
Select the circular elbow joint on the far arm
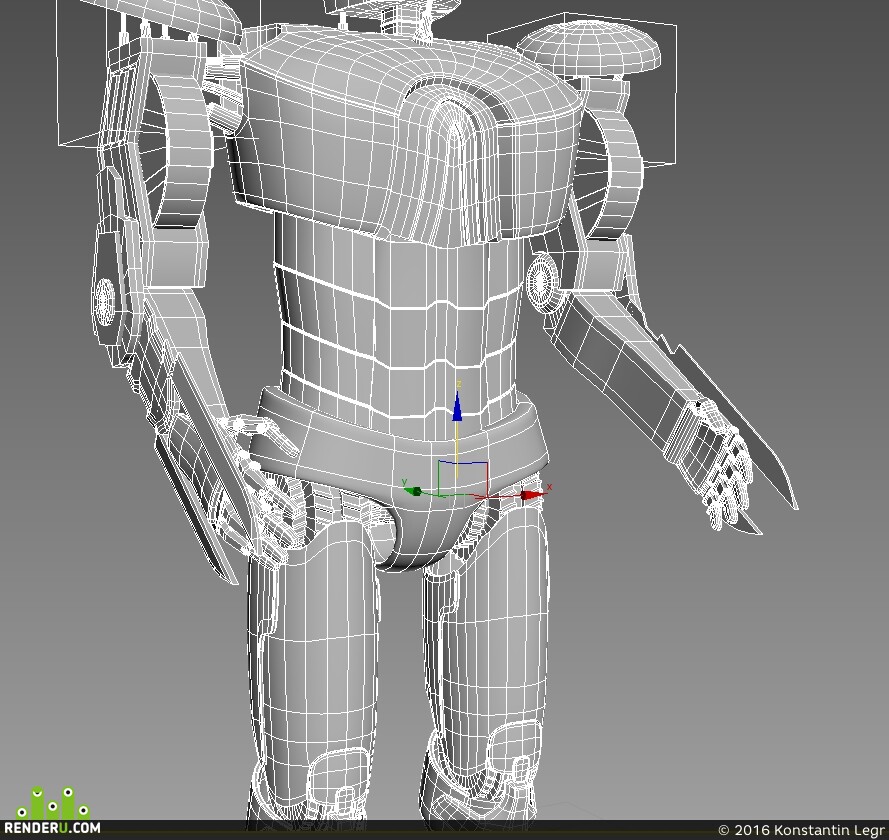coord(105,302)
